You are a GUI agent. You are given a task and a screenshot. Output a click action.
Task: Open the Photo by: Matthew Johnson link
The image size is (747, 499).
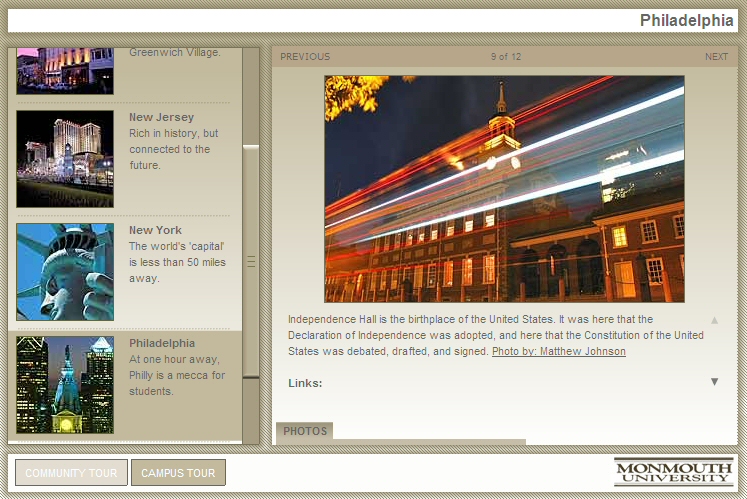tap(559, 351)
